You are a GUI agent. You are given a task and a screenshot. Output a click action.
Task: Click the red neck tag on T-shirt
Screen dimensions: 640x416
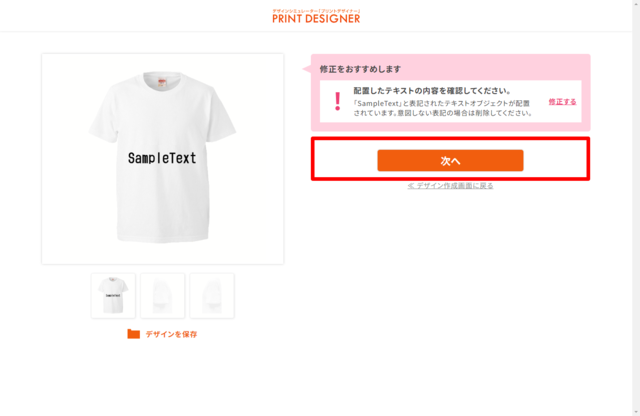162,82
